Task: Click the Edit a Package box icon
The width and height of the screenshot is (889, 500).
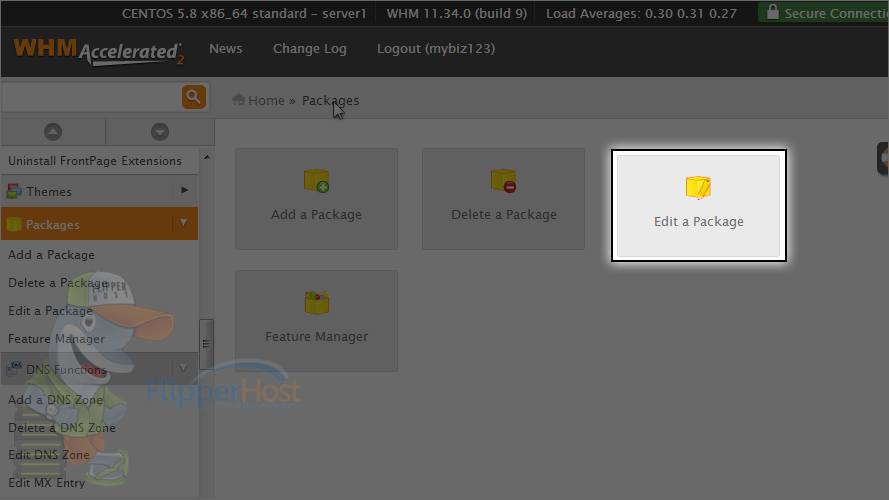Action: [698, 188]
